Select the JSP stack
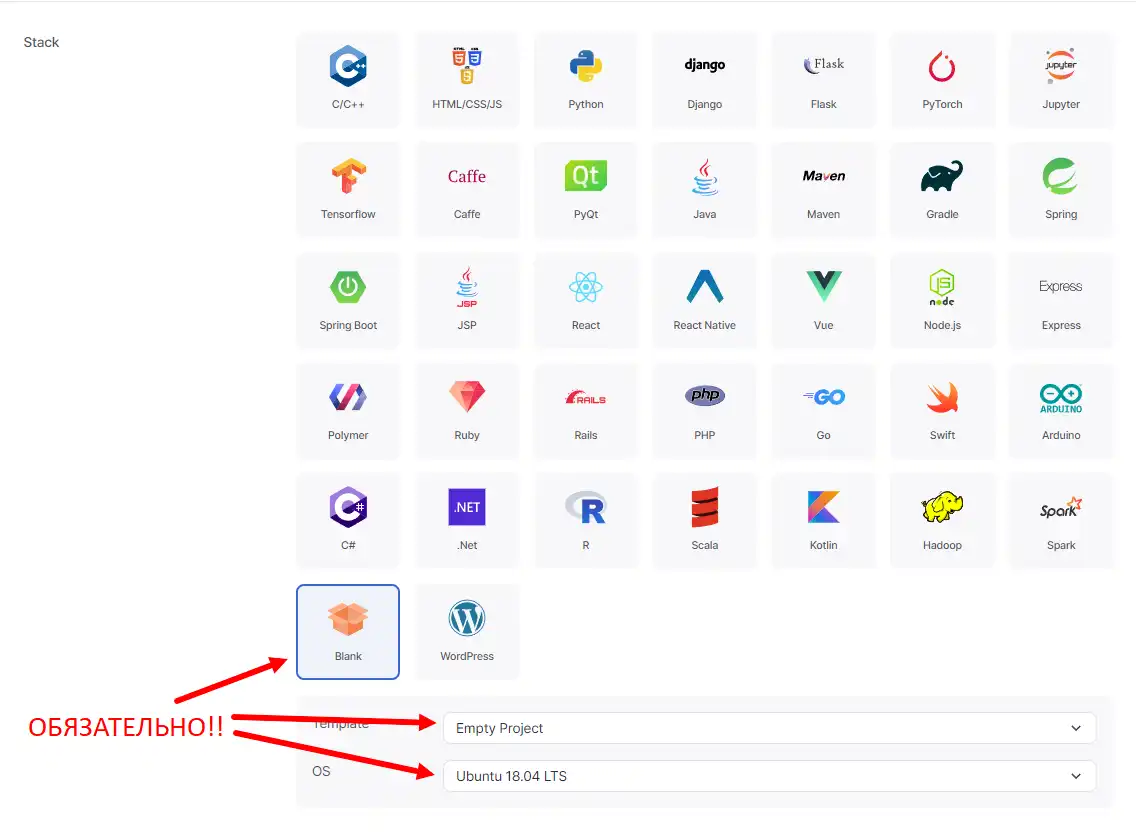This screenshot has width=1136, height=839. (467, 301)
